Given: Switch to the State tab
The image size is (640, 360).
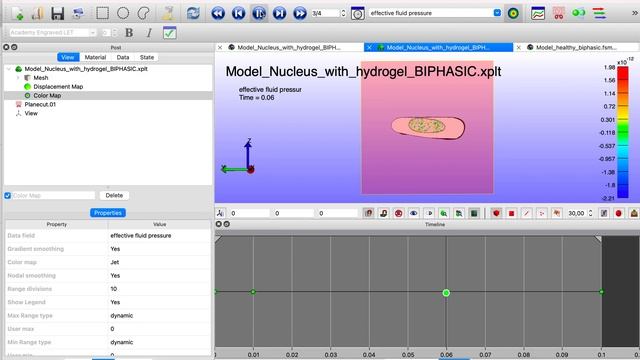Looking at the screenshot, I should tap(147, 57).
